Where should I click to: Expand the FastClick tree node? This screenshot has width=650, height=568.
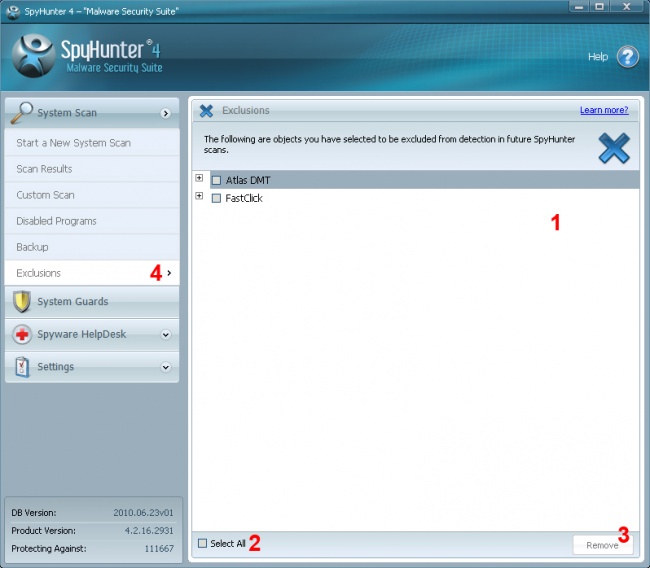tap(199, 197)
